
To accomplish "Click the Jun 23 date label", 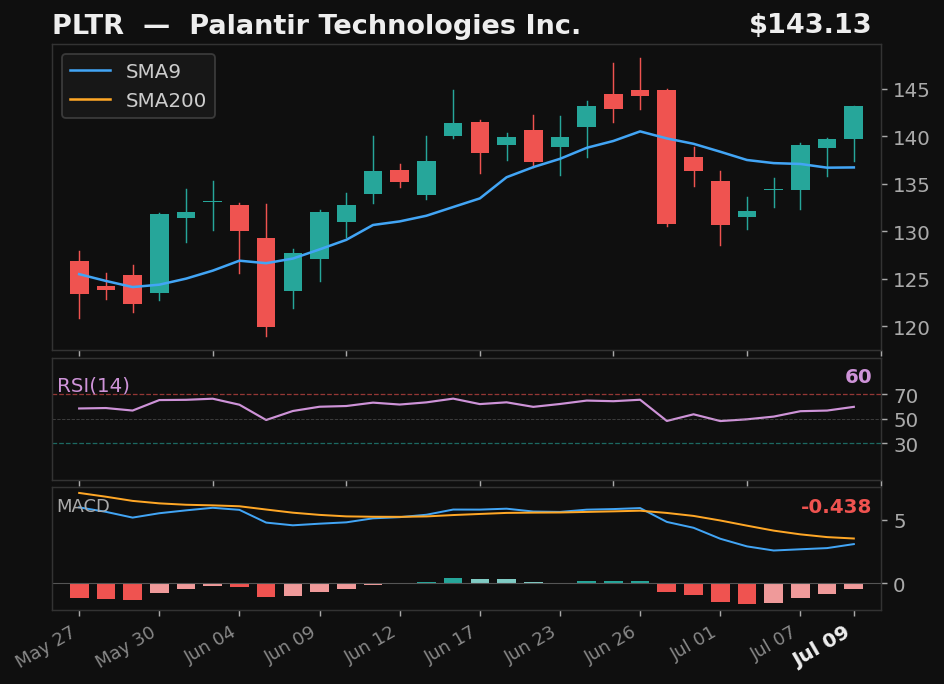I will pos(532,644).
